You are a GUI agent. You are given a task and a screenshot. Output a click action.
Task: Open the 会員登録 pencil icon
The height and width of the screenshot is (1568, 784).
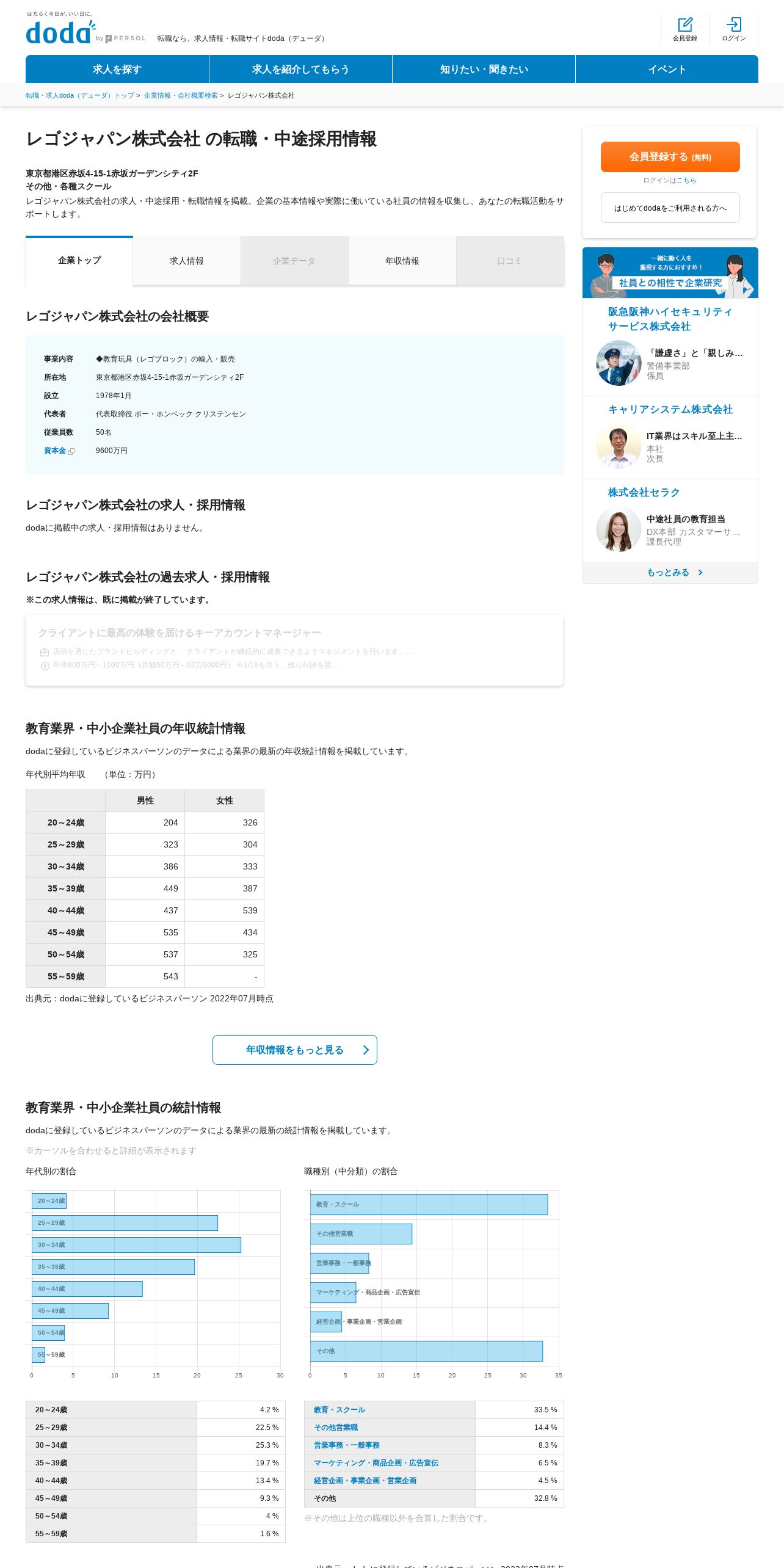tap(685, 24)
